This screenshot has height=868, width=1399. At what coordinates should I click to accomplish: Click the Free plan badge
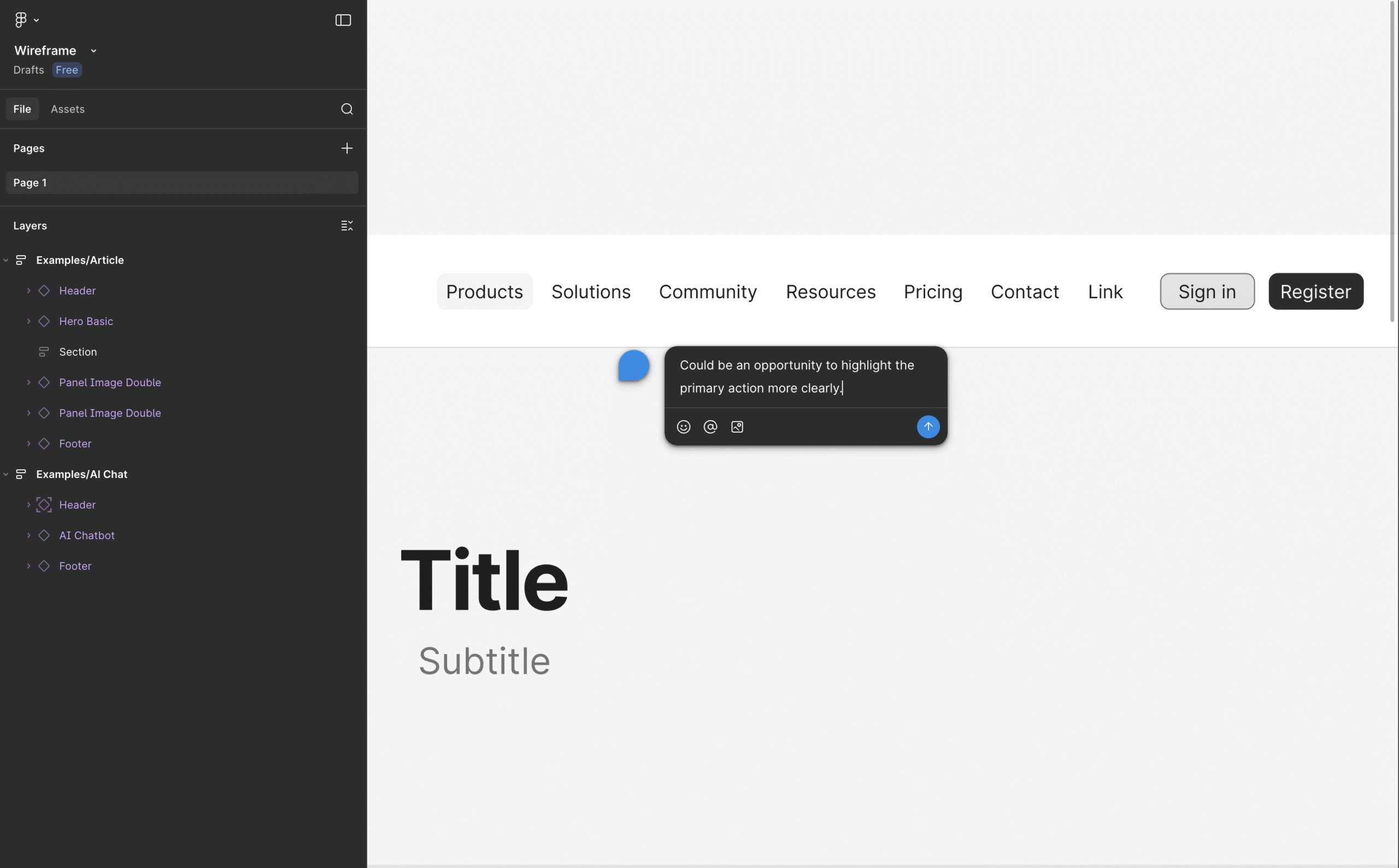(x=67, y=70)
